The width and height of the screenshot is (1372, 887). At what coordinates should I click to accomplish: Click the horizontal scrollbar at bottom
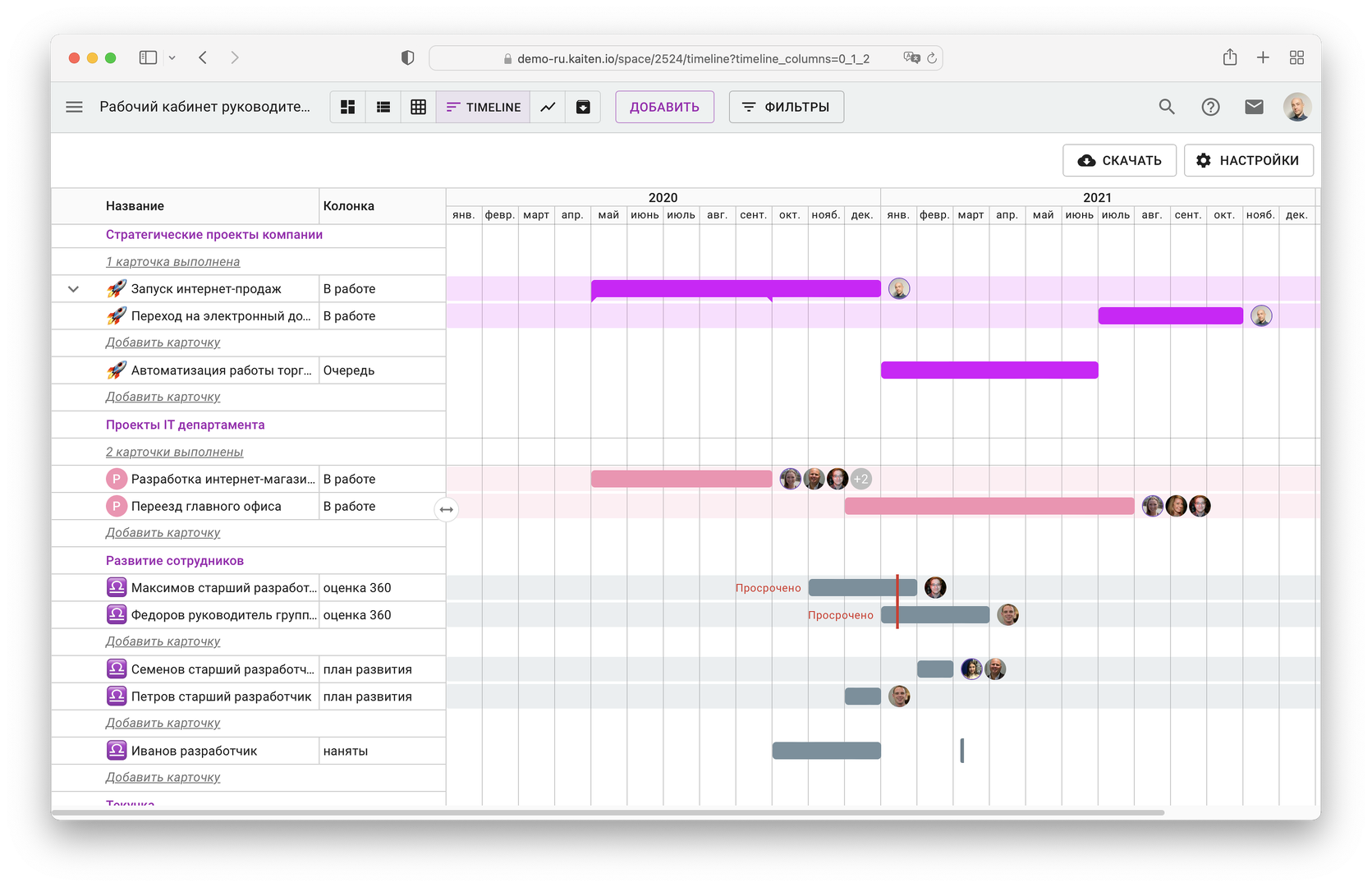(608, 812)
